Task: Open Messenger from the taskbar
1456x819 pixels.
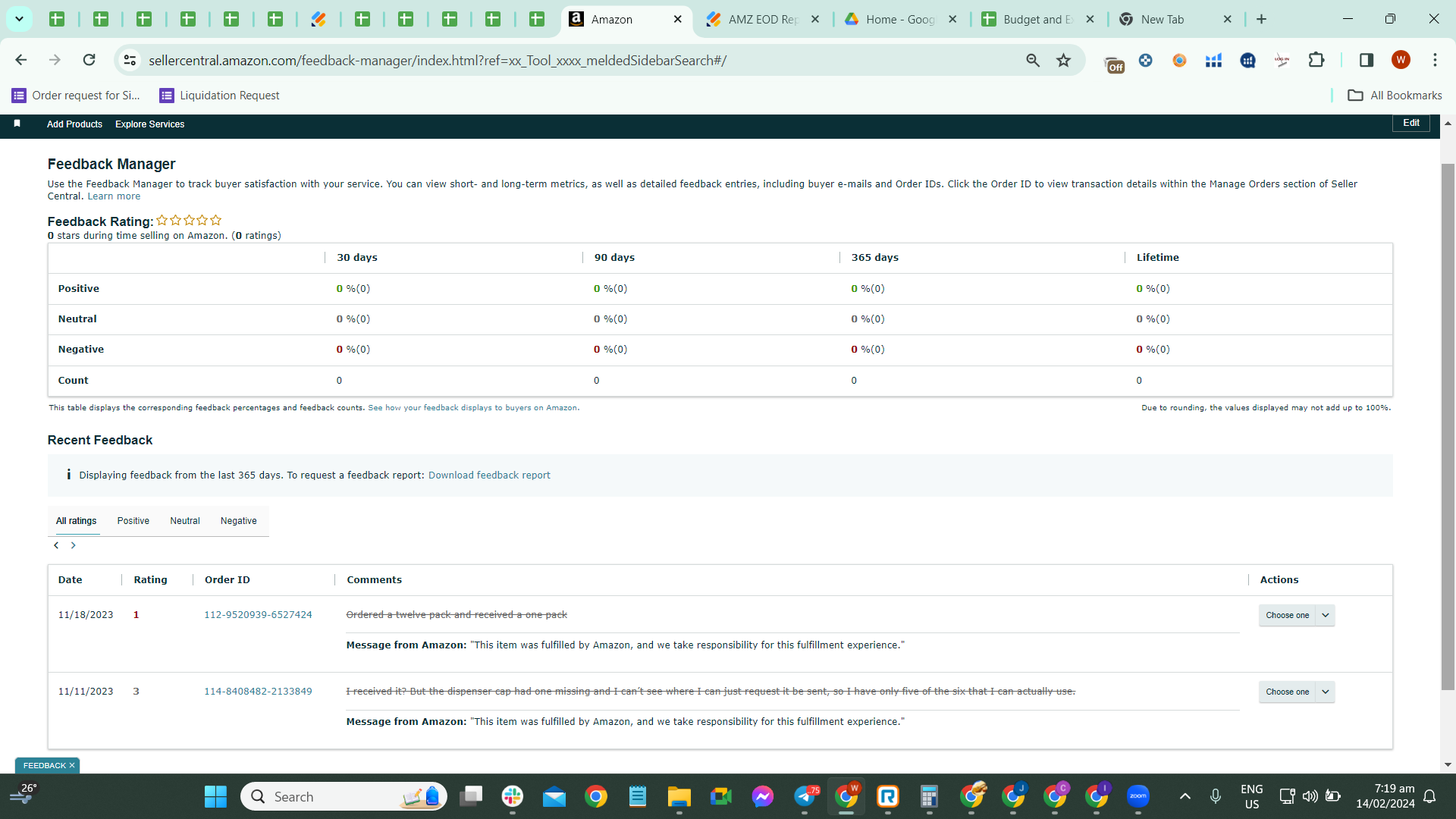Action: pyautogui.click(x=763, y=796)
